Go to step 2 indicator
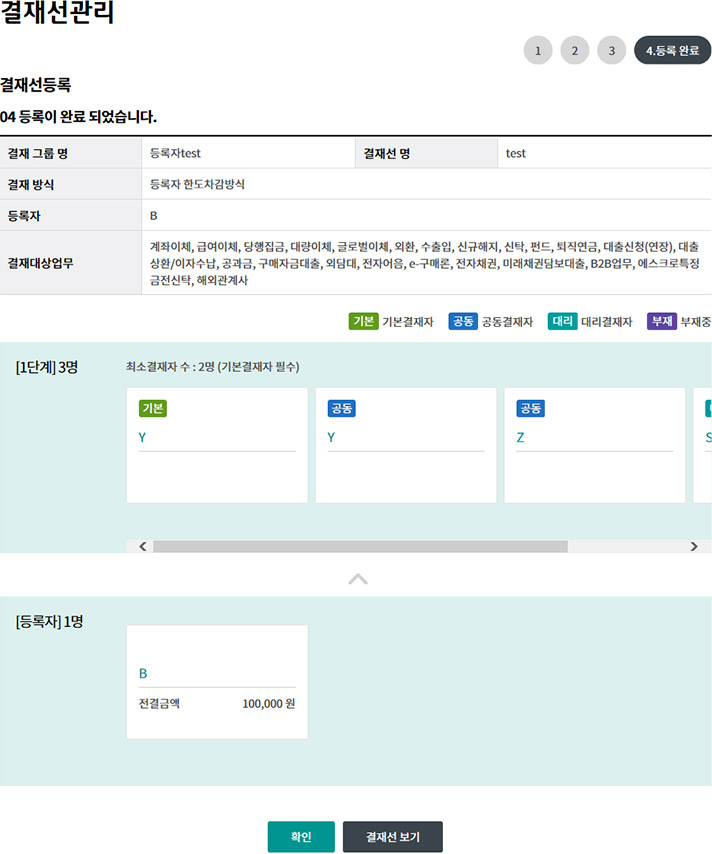The height and width of the screenshot is (854, 712). click(574, 50)
